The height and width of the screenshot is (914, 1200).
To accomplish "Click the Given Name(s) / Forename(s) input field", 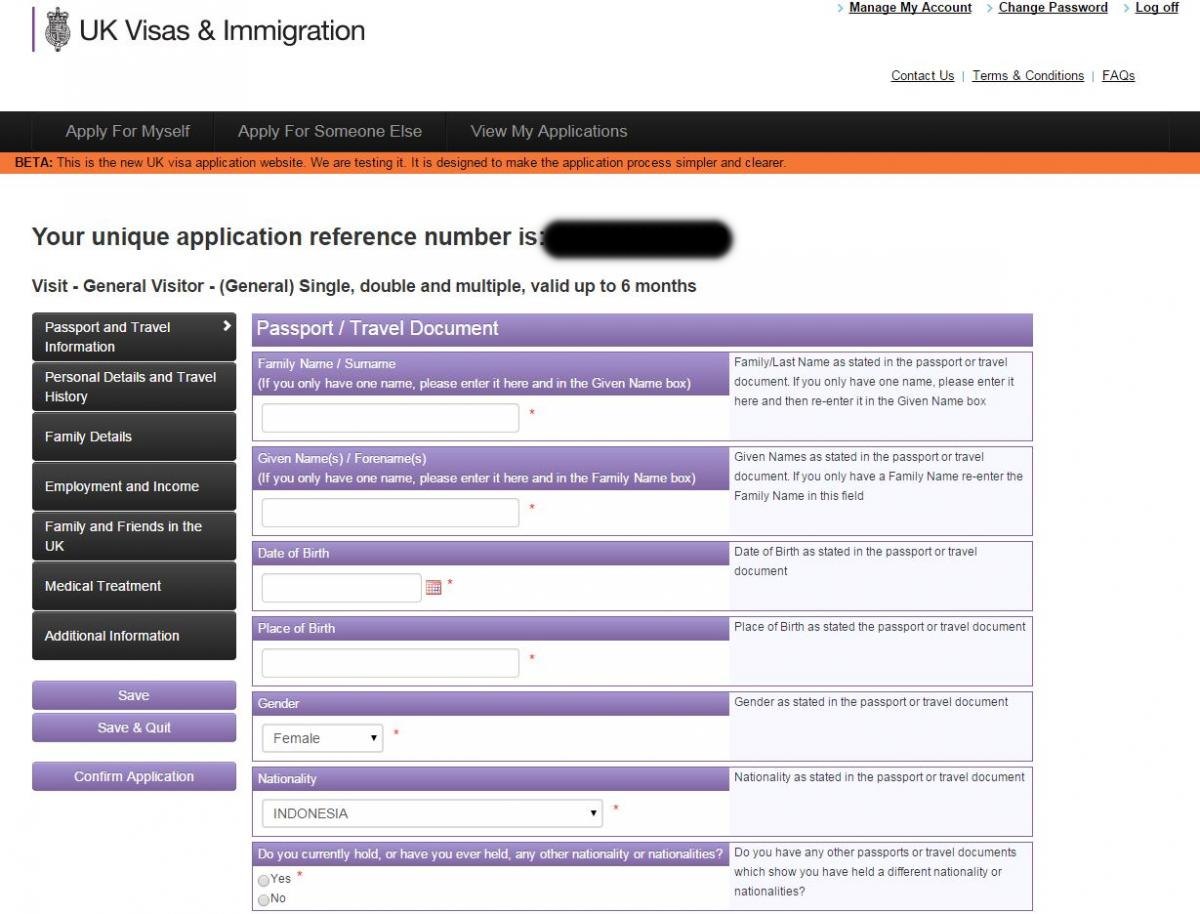I will 390,513.
